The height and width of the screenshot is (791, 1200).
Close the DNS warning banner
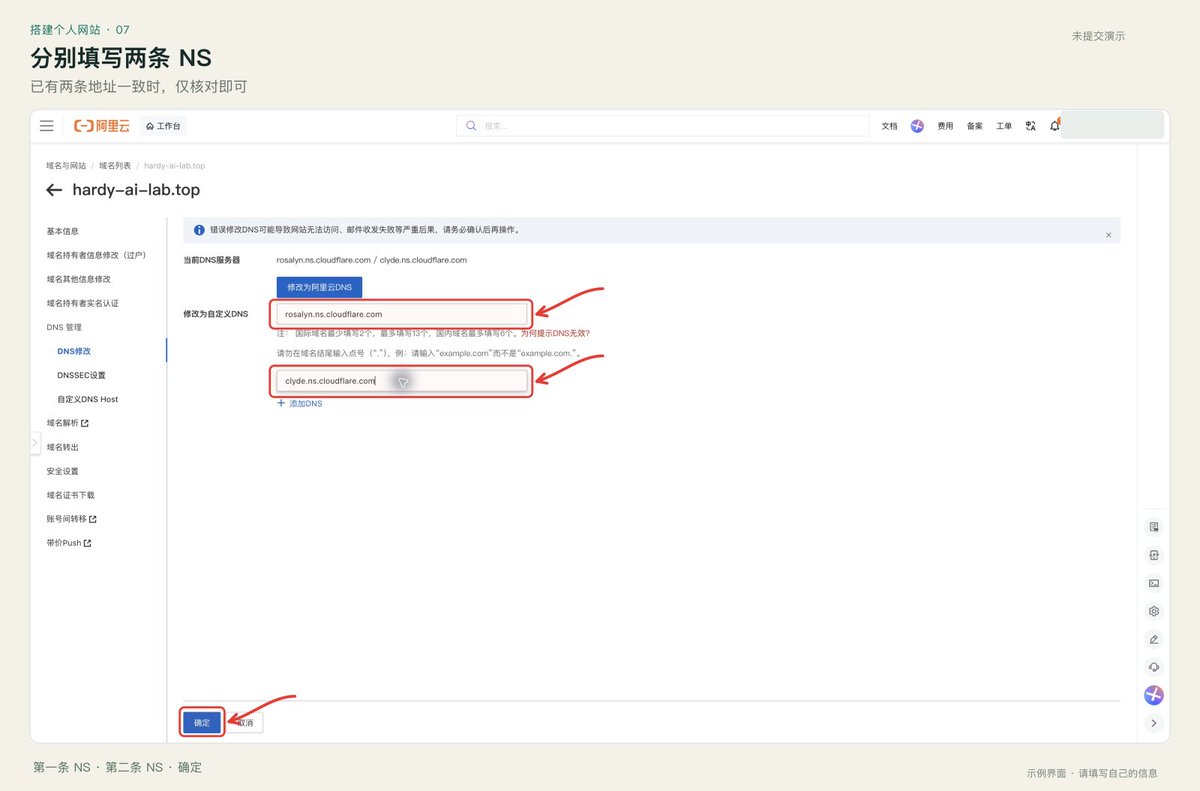1108,234
